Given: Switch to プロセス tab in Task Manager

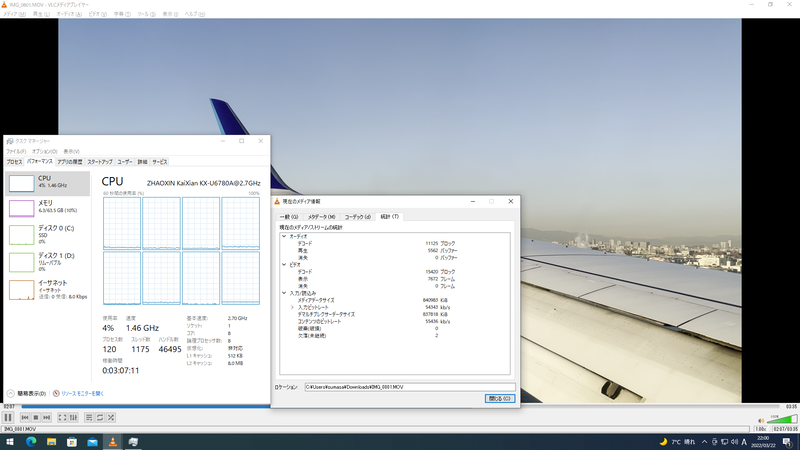Looking at the screenshot, I should point(14,162).
